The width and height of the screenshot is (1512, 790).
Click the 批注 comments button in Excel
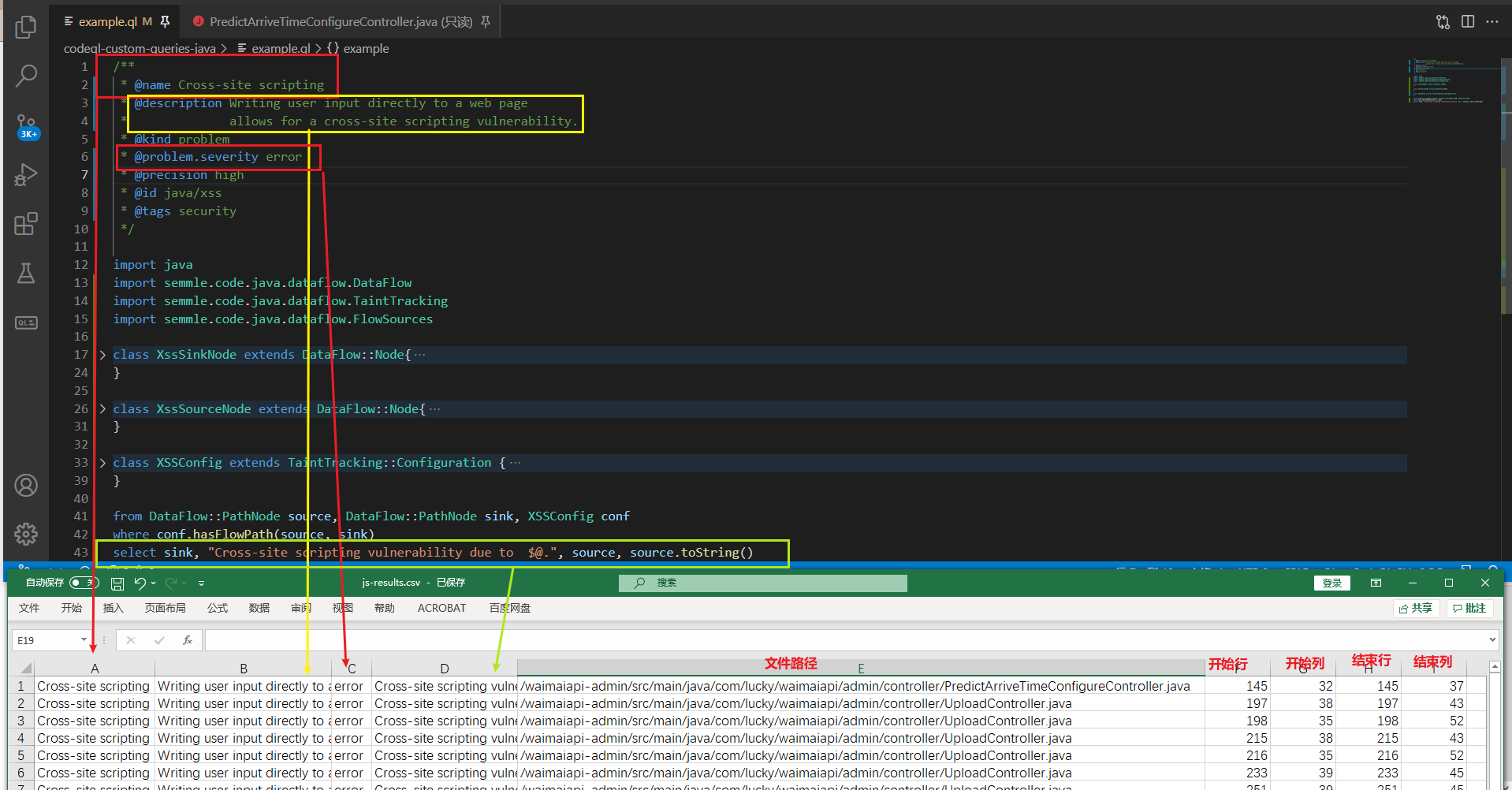pyautogui.click(x=1470, y=608)
